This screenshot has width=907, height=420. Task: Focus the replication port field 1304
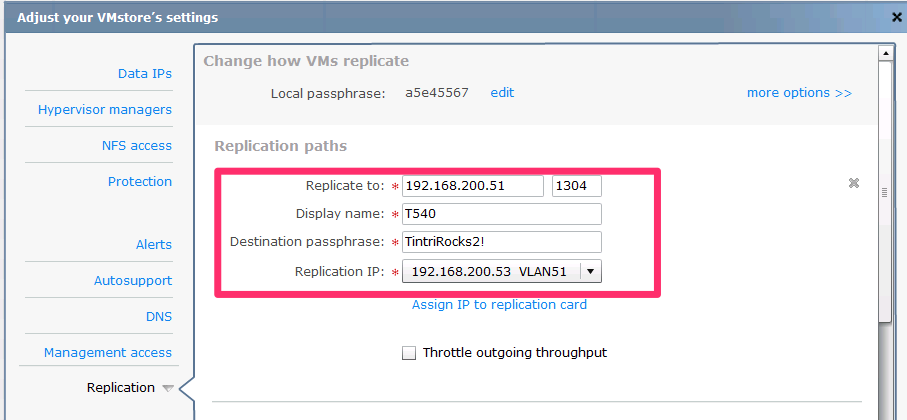(x=576, y=186)
